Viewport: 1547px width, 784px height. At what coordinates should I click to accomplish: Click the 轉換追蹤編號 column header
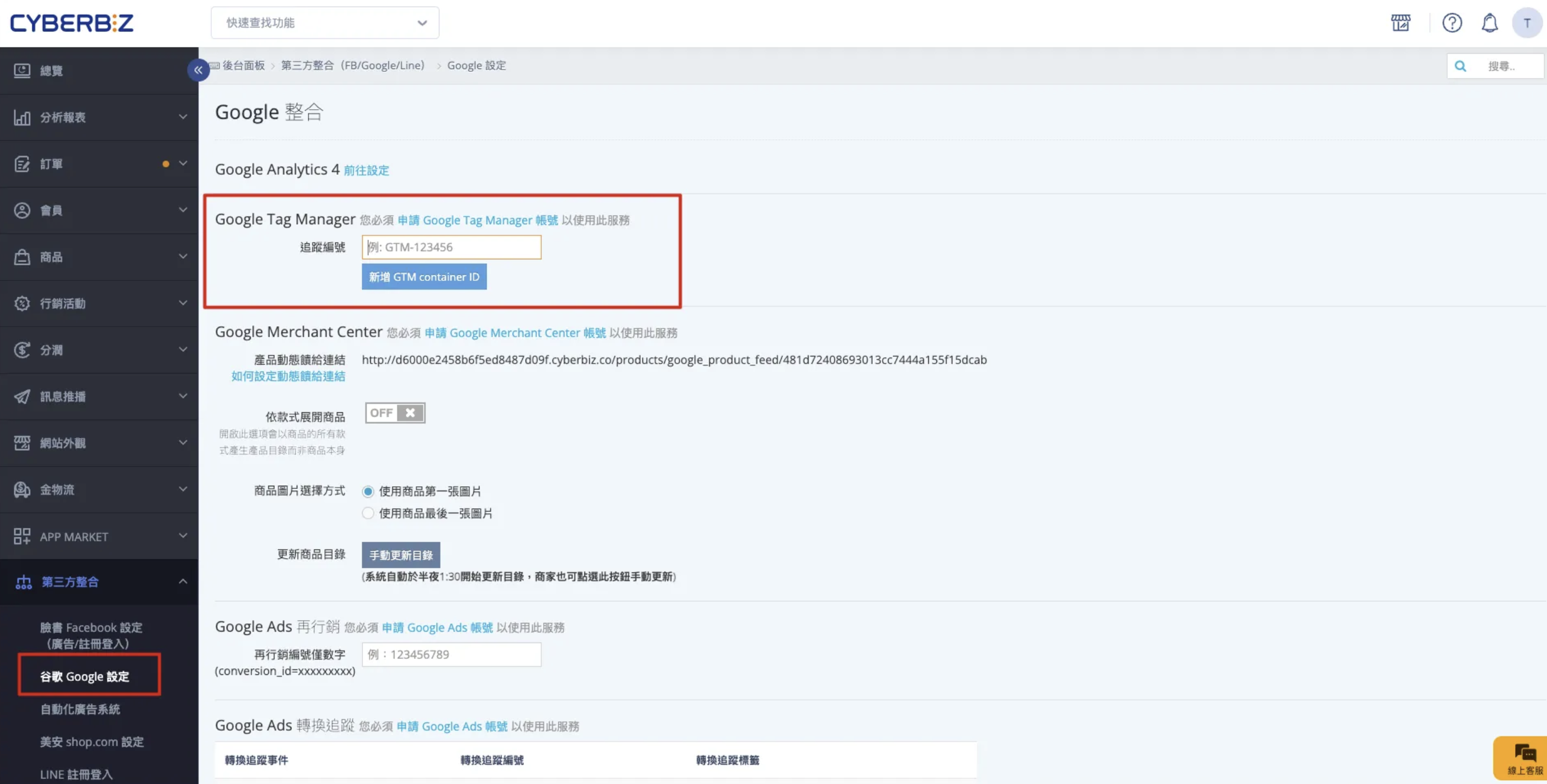(492, 760)
